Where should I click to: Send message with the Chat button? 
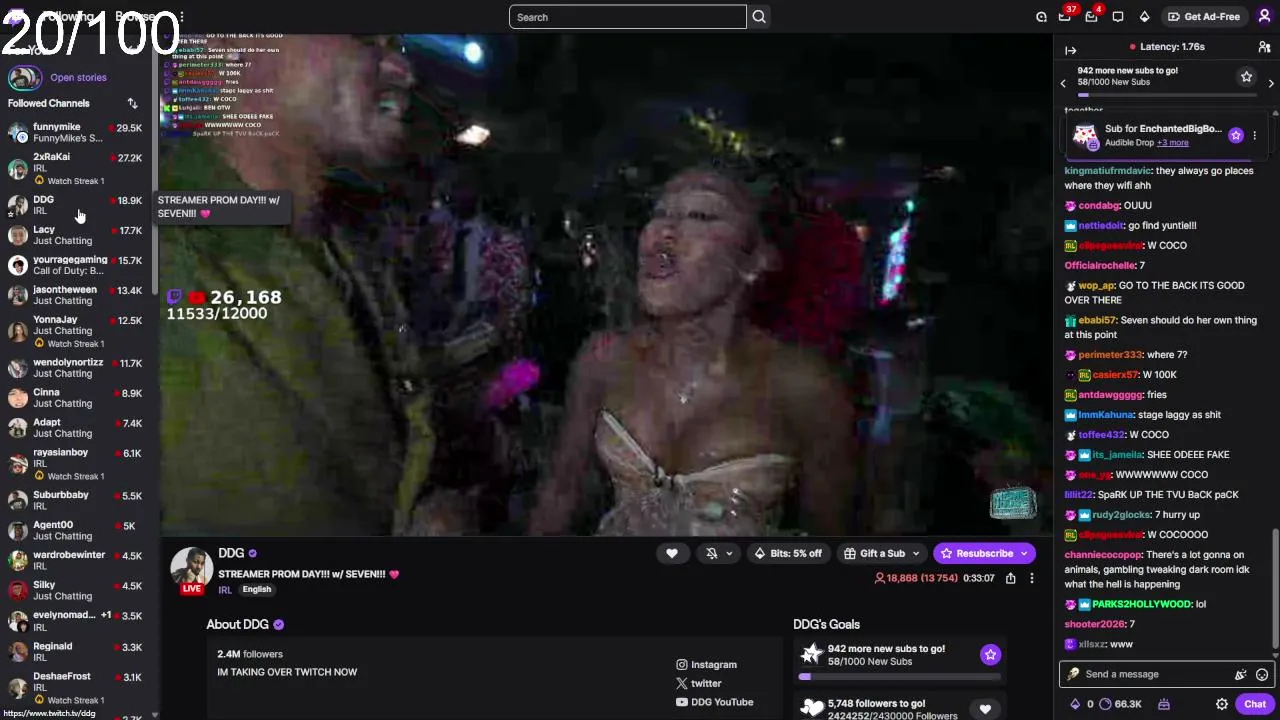pos(1255,704)
